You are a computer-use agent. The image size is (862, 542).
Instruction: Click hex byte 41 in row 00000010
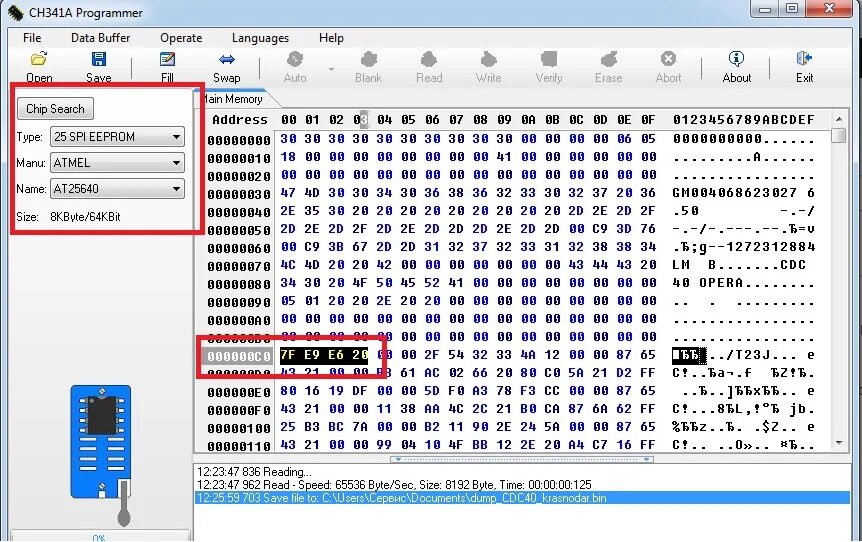[x=504, y=157]
